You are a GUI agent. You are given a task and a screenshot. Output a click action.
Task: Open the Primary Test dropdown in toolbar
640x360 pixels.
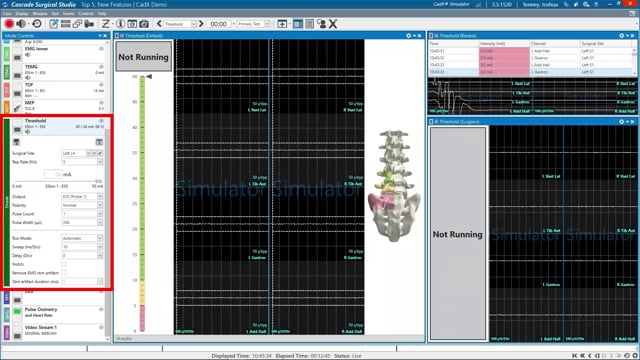coord(253,24)
